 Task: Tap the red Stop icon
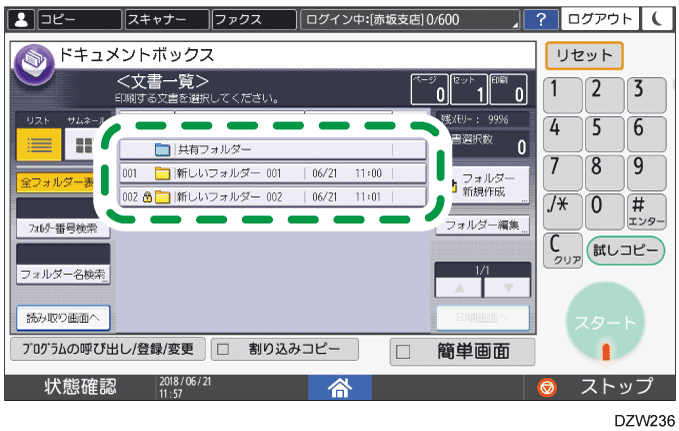pos(547,387)
